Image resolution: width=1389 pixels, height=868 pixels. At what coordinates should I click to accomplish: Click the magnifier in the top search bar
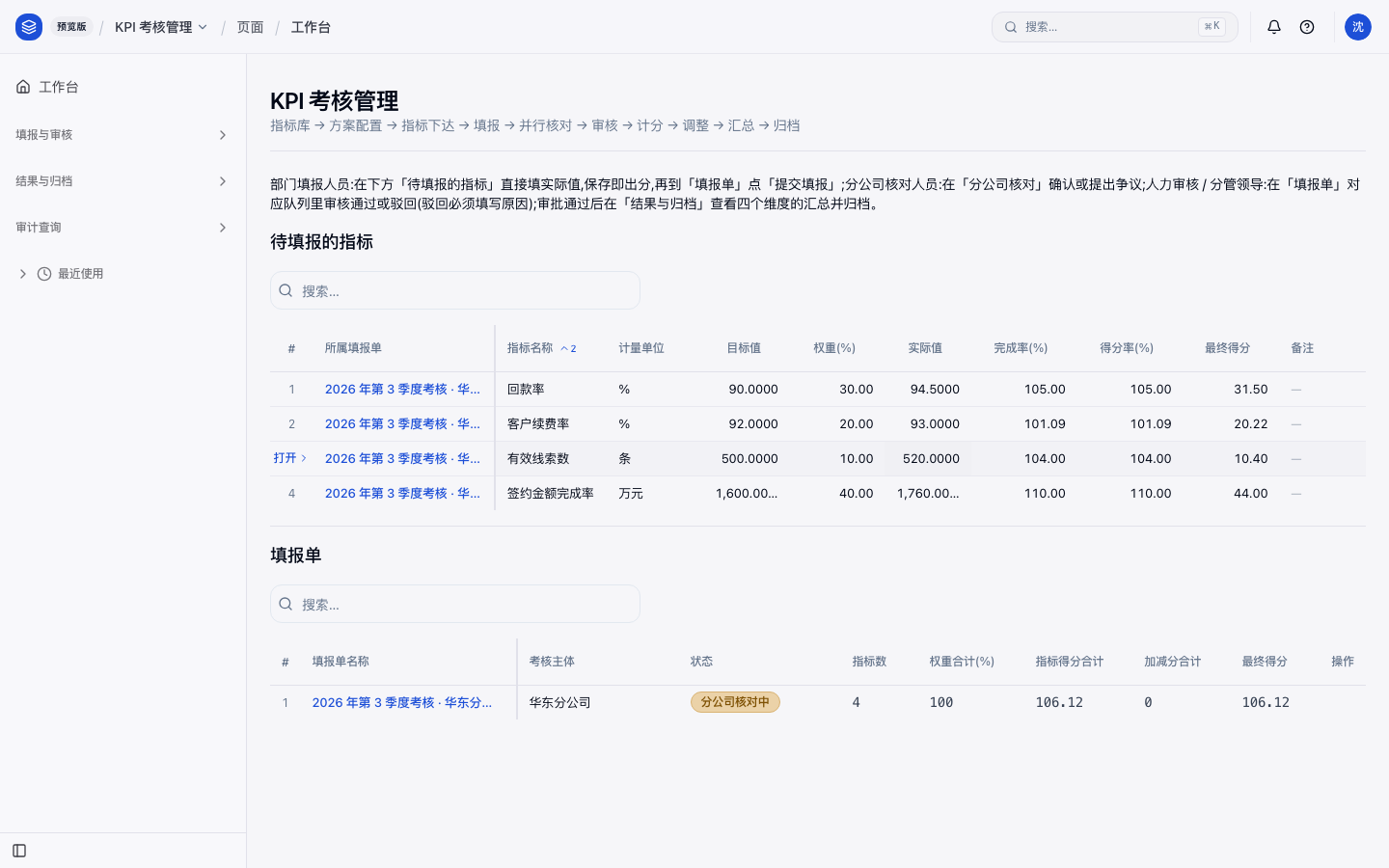click(1011, 27)
